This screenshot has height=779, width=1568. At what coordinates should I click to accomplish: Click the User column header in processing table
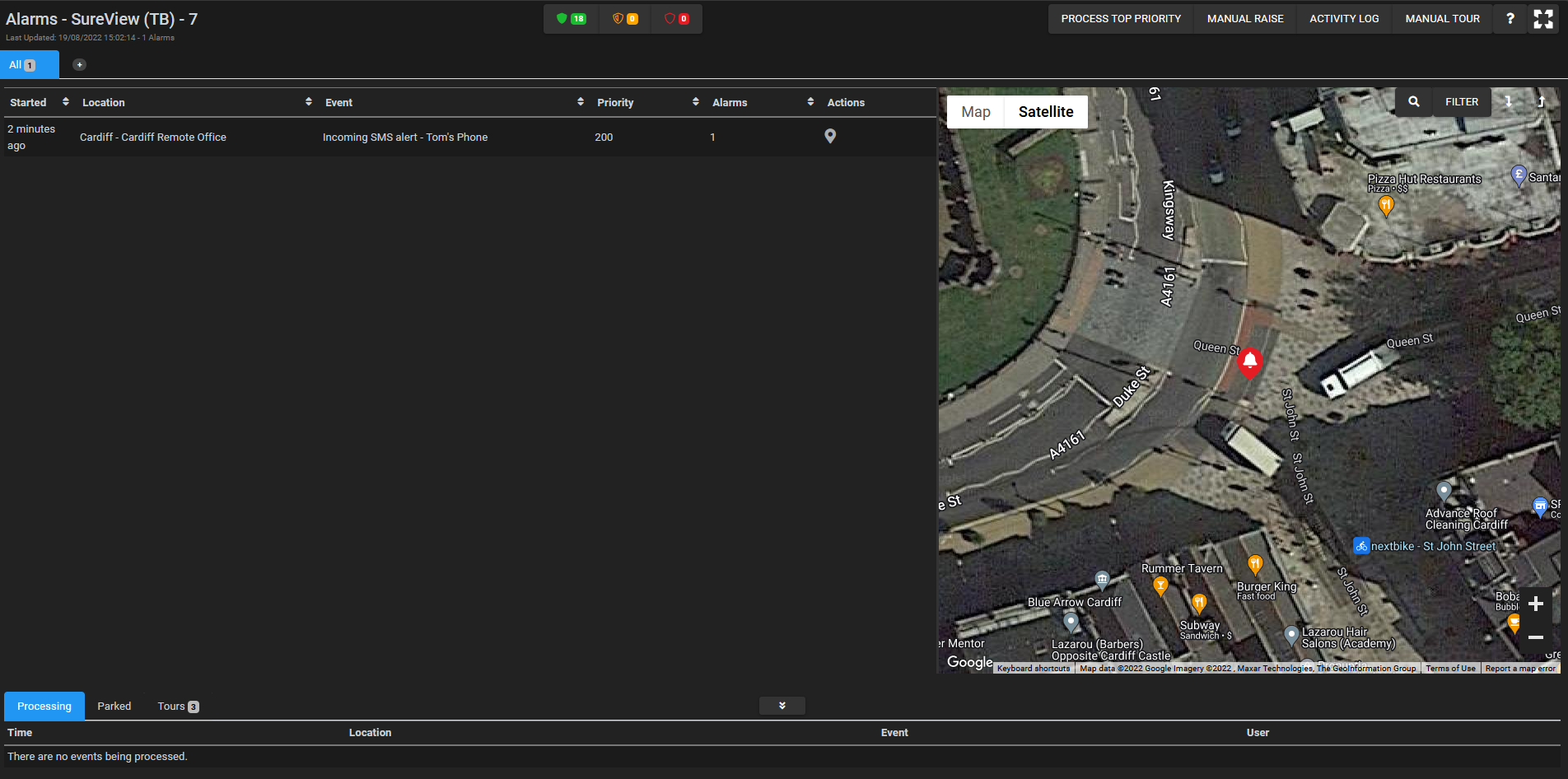(1258, 733)
